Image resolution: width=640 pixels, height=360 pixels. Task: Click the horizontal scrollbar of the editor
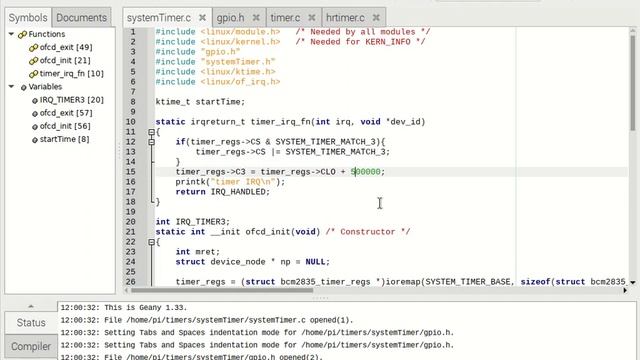tap(222, 290)
